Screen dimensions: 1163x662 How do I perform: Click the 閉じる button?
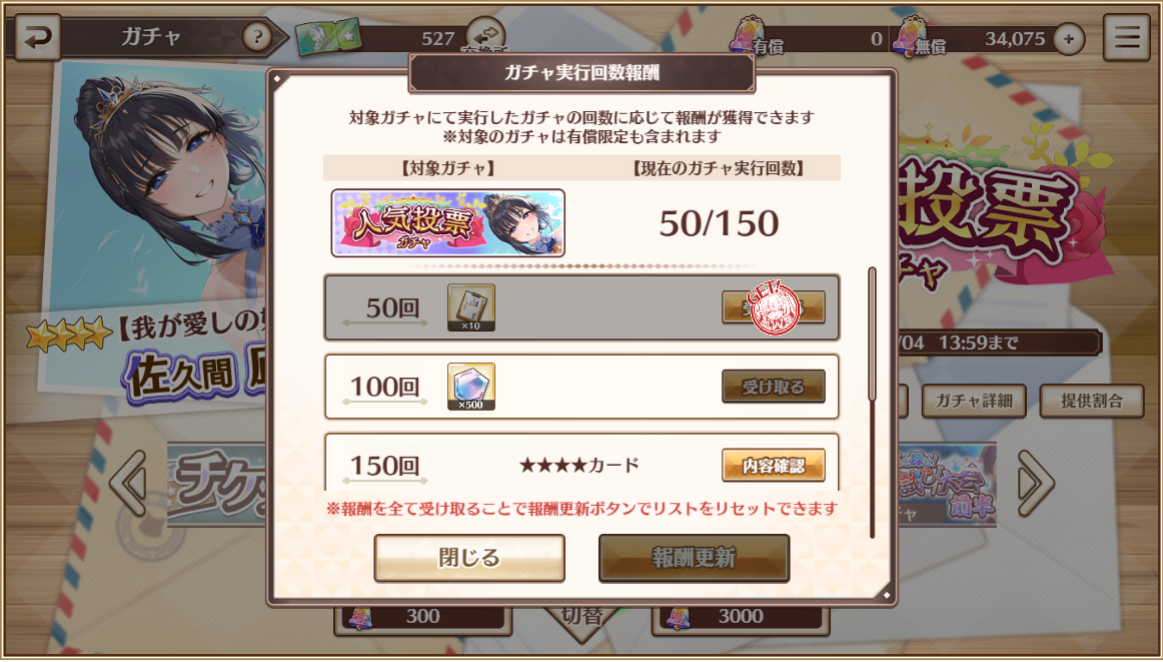pos(470,557)
